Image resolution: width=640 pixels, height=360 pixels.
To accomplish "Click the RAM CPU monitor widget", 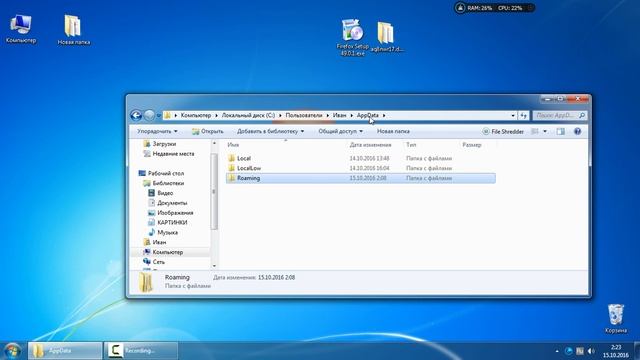I will tap(494, 8).
